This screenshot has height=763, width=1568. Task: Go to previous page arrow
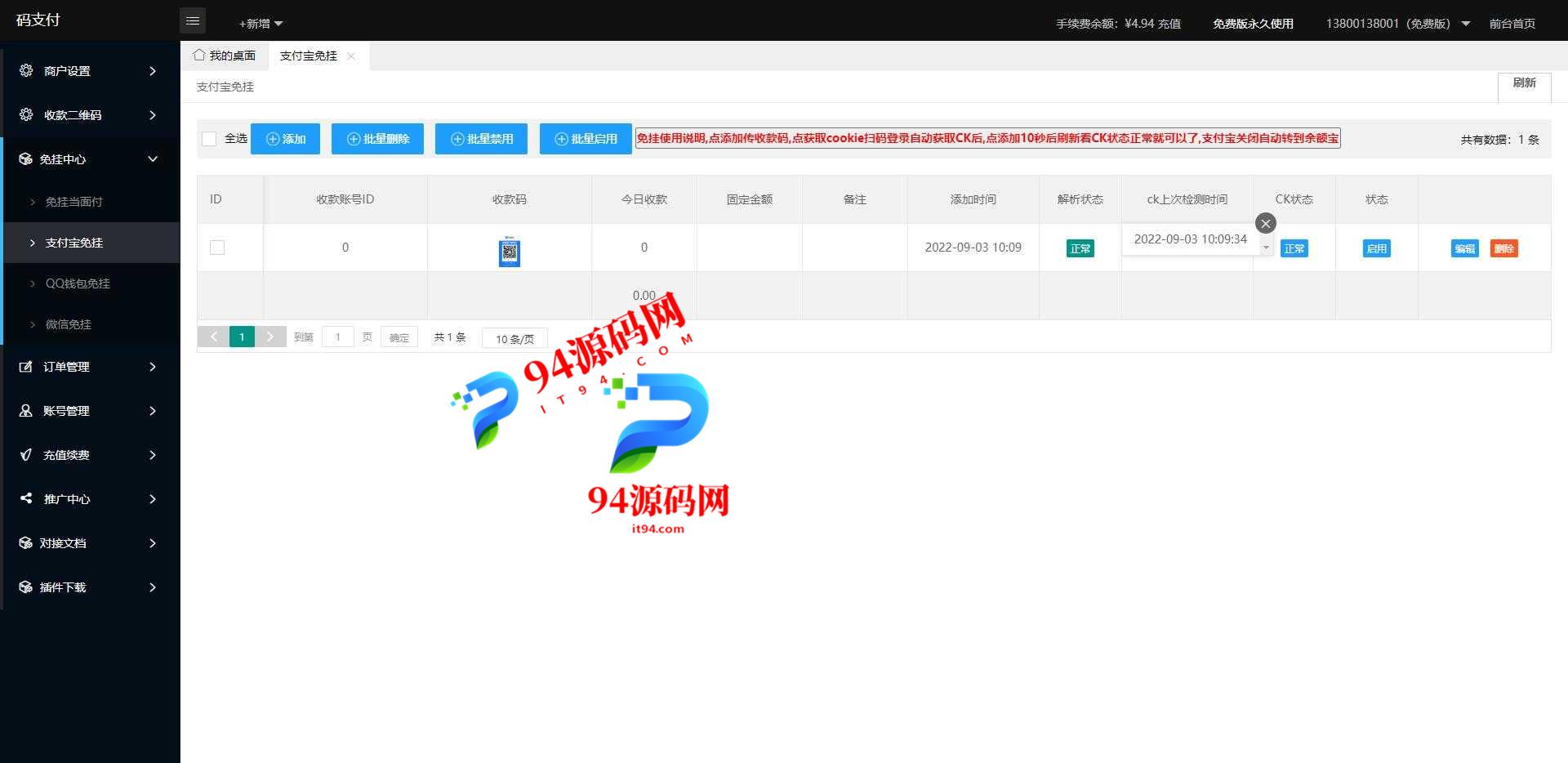pos(214,337)
